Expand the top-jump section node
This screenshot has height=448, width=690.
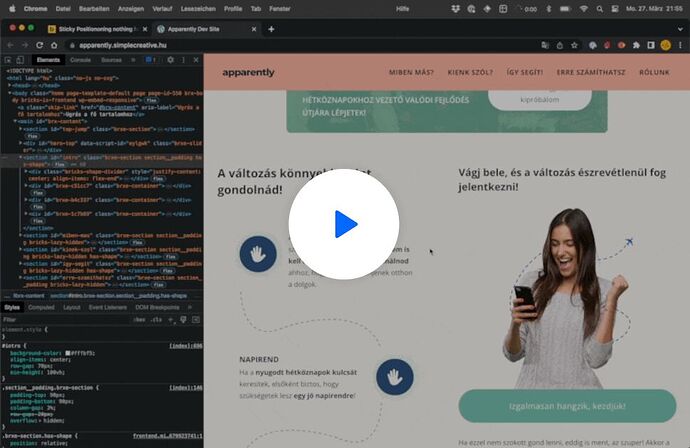coord(20,129)
